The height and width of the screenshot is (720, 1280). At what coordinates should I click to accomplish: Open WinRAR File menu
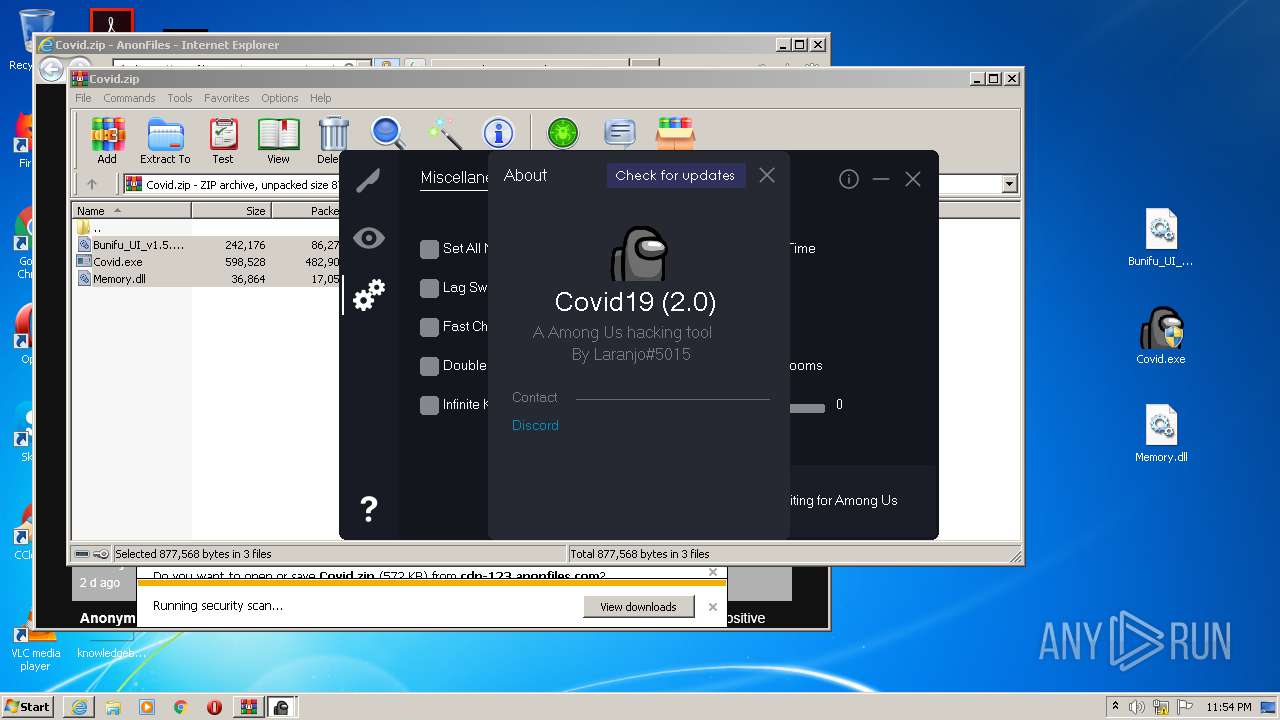83,98
